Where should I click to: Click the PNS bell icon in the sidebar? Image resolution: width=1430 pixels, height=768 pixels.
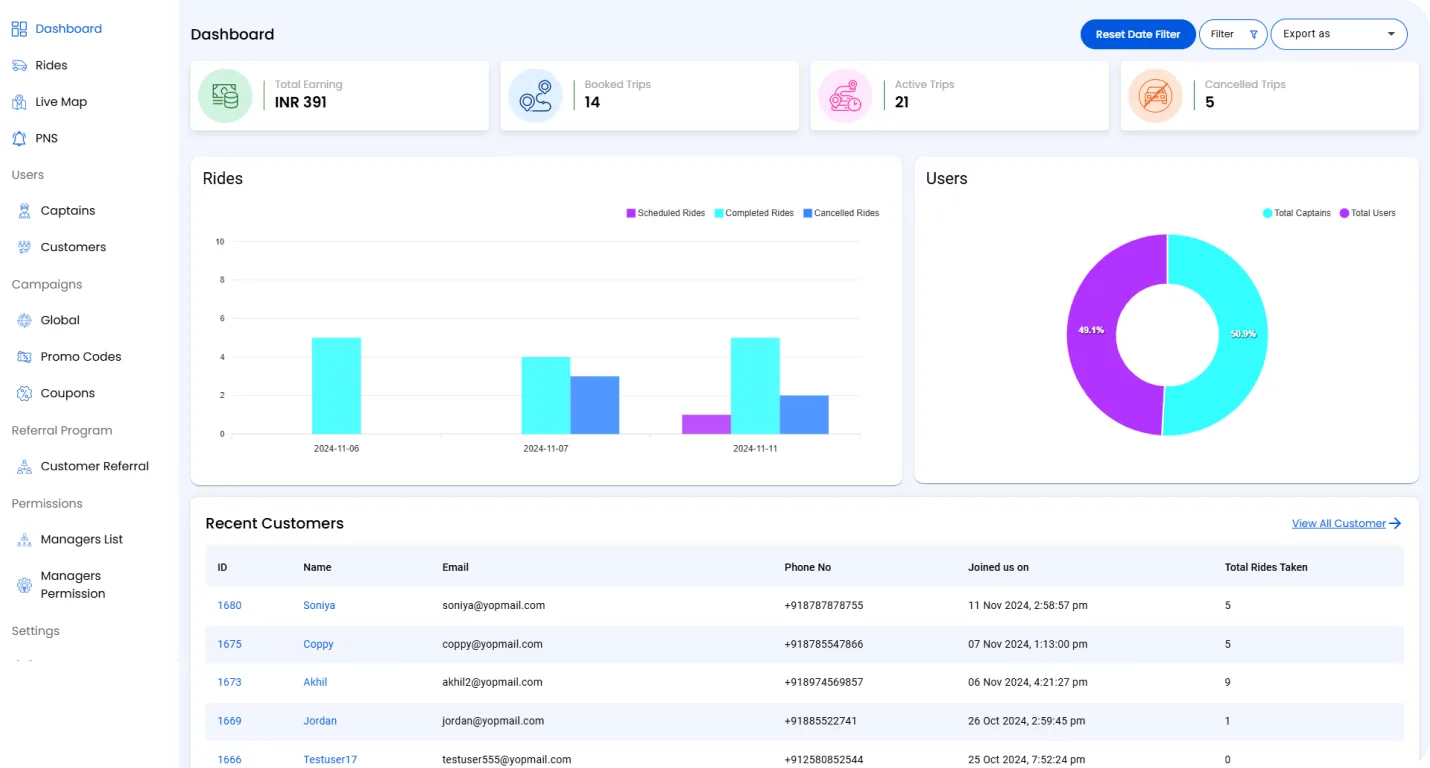19,138
